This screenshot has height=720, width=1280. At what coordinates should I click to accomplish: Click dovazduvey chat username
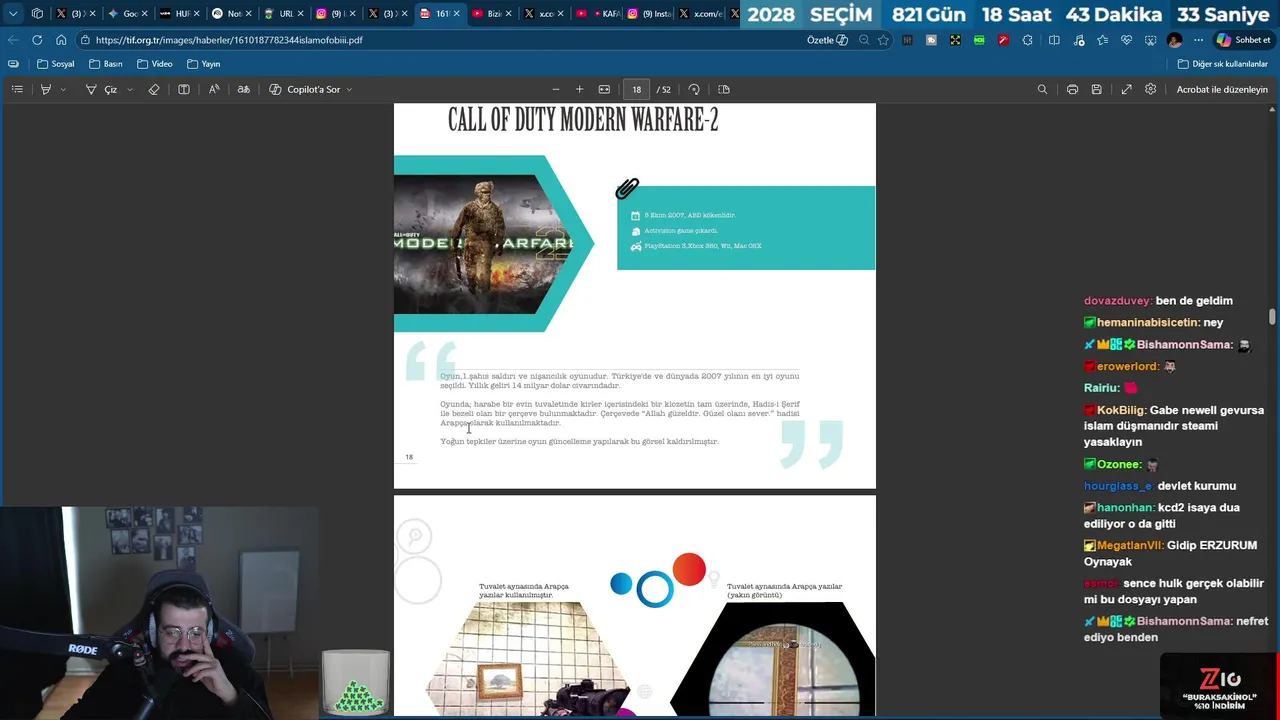[x=1117, y=300]
